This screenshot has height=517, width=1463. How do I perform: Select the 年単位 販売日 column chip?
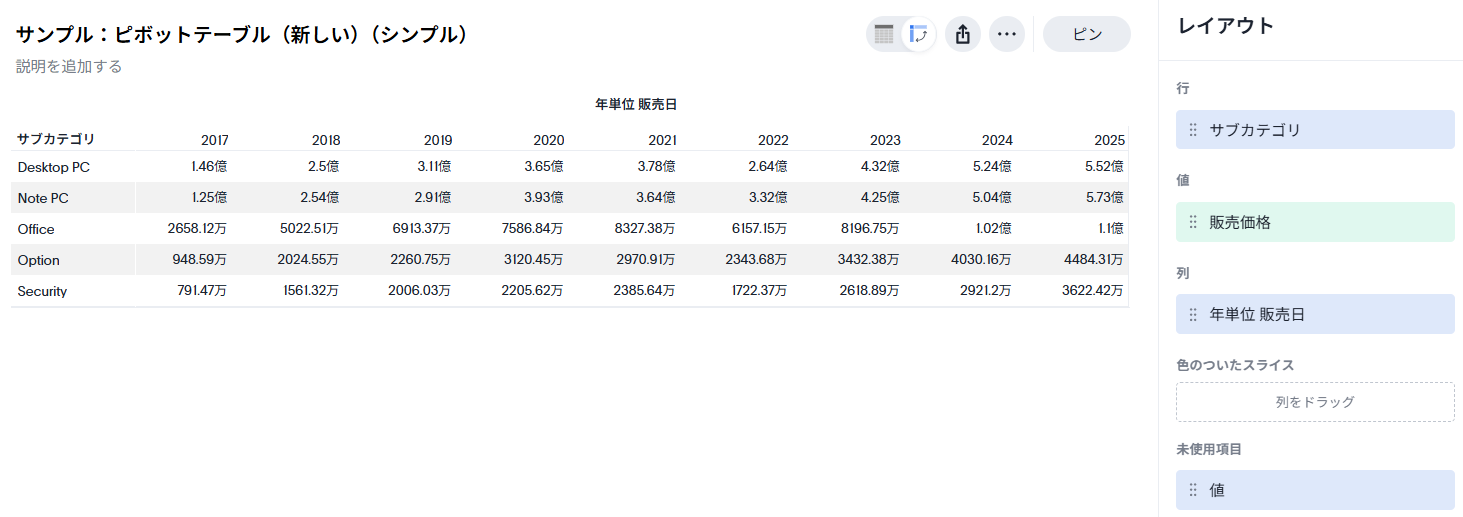[x=1314, y=314]
